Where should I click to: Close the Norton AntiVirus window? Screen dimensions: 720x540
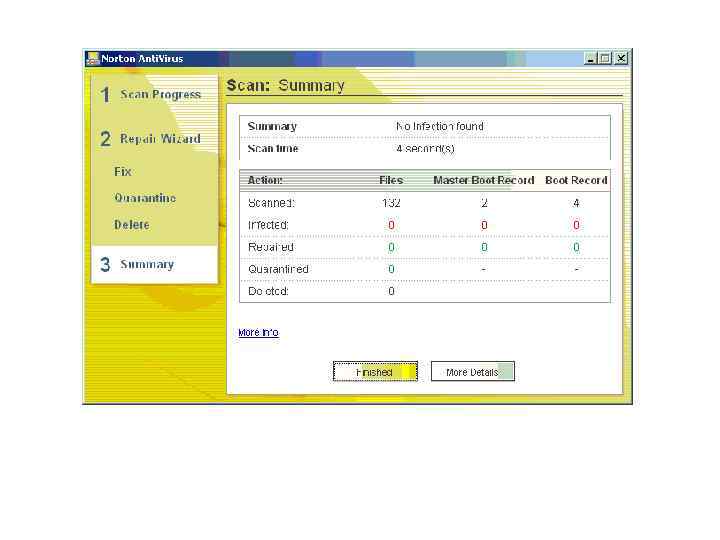(621, 58)
